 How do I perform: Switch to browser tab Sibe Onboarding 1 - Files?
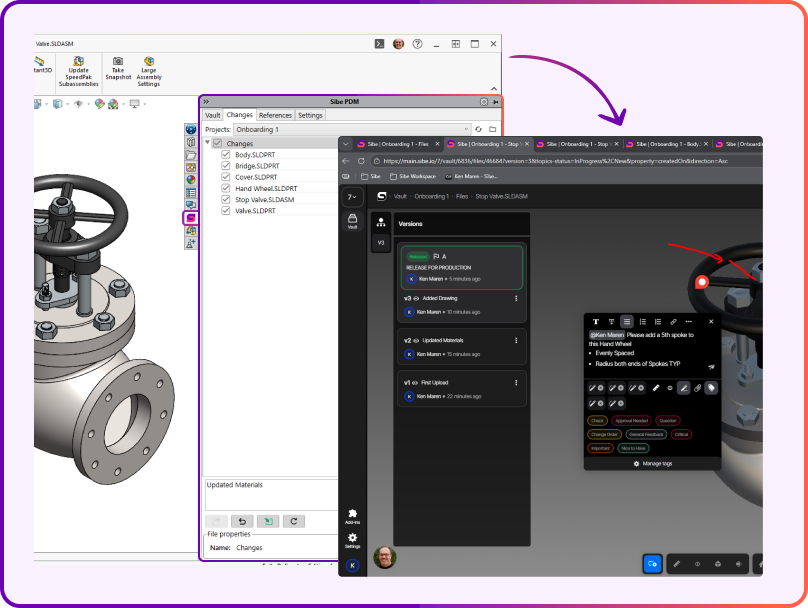pyautogui.click(x=398, y=144)
